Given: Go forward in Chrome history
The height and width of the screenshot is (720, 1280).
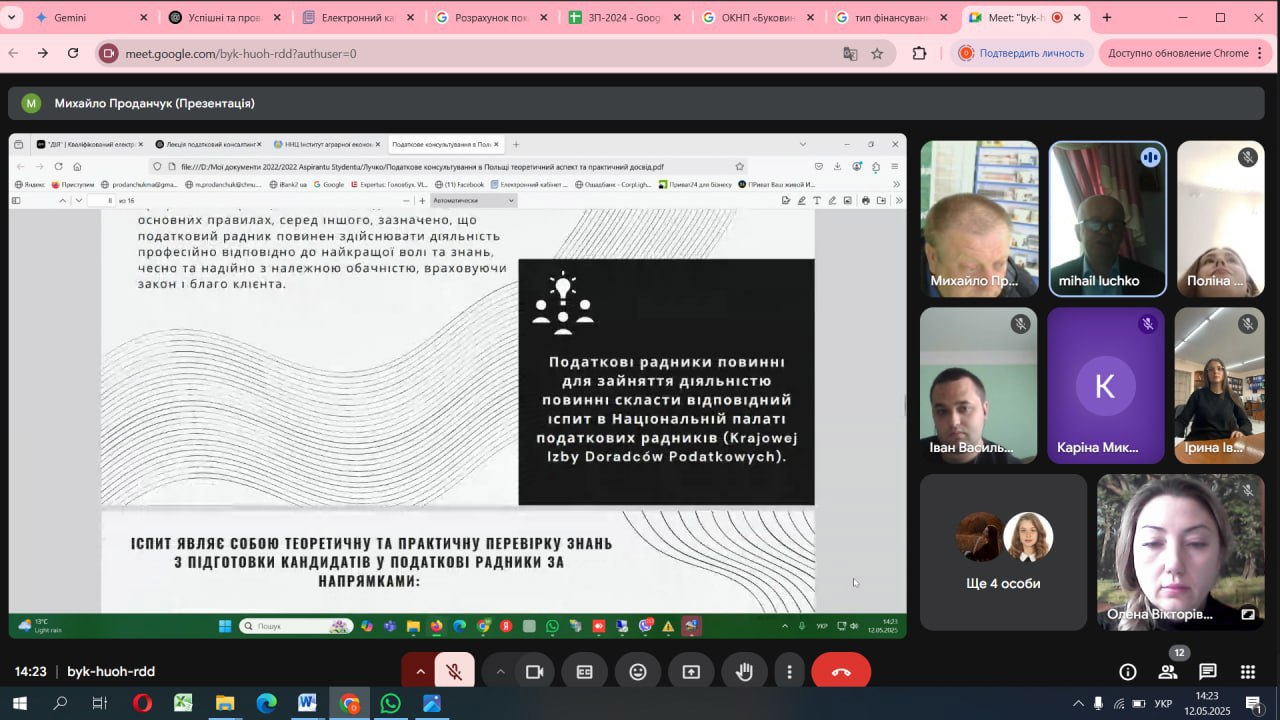Looking at the screenshot, I should (43, 53).
